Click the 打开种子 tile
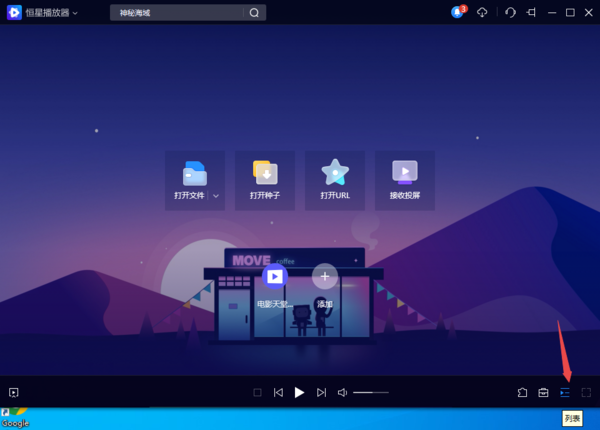Viewport: 600px width, 430px height. [x=265, y=180]
